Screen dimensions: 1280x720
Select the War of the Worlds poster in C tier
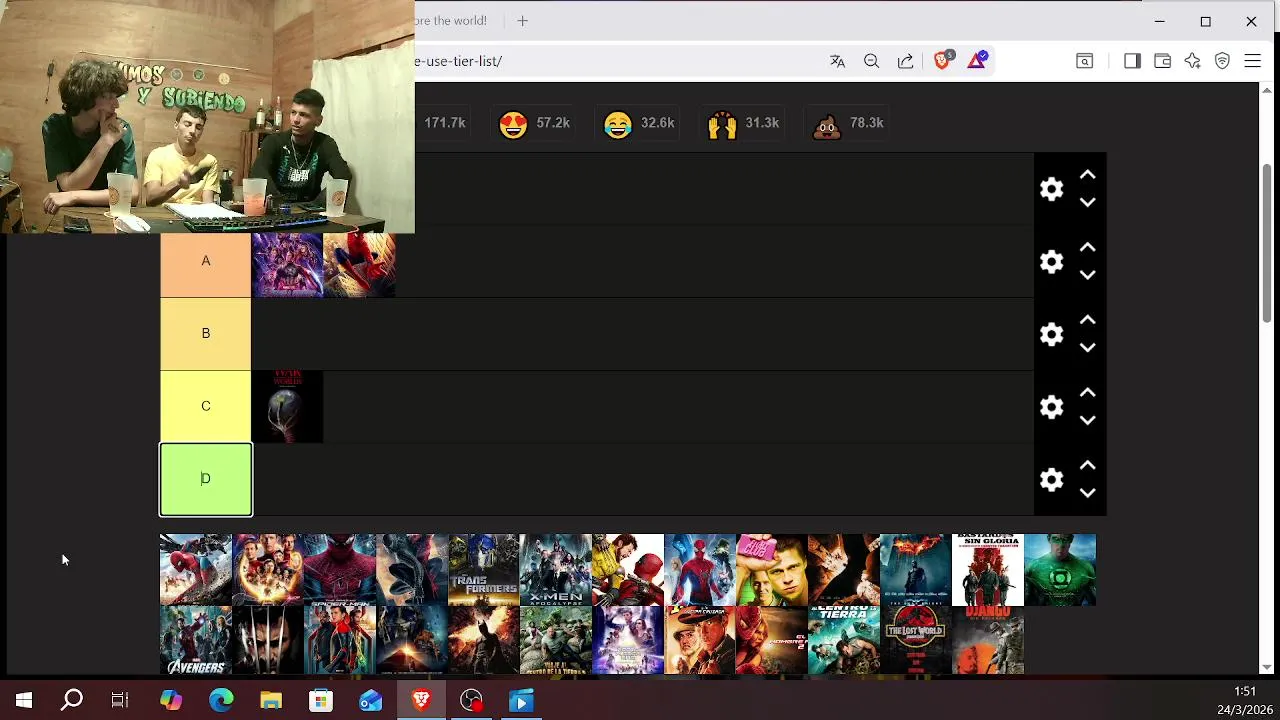point(288,407)
